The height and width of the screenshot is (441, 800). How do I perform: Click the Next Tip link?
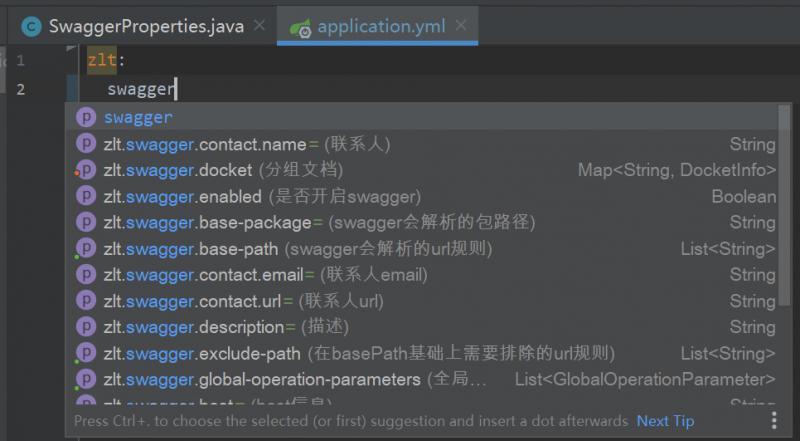coord(665,421)
